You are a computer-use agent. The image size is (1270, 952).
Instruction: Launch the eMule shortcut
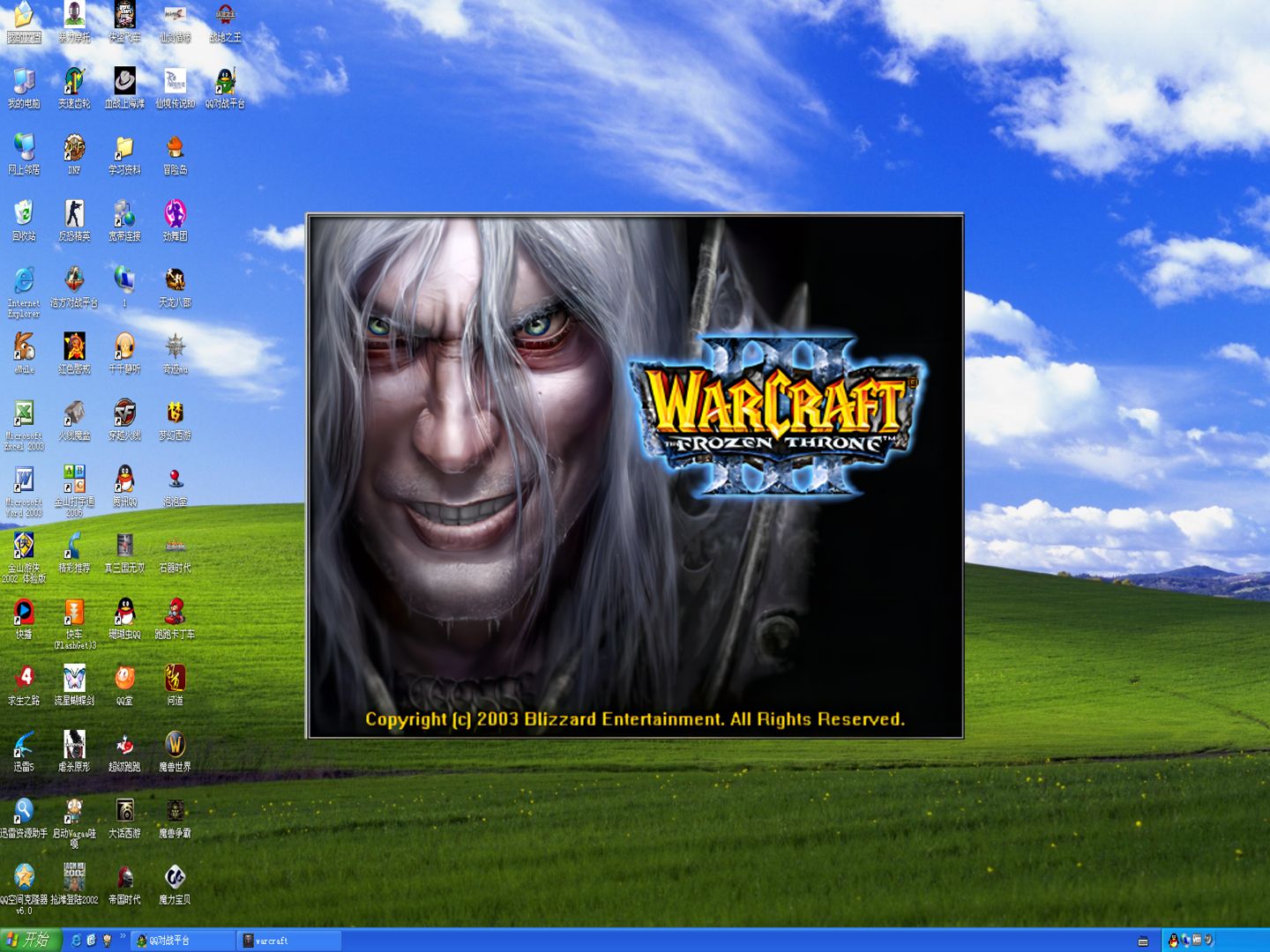pyautogui.click(x=24, y=346)
